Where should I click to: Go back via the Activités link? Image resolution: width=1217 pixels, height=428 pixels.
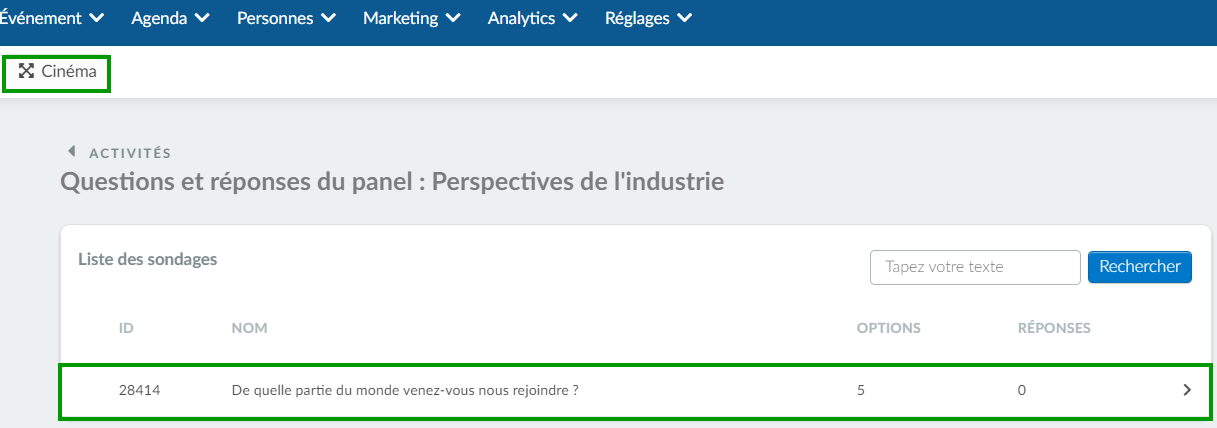(x=130, y=153)
